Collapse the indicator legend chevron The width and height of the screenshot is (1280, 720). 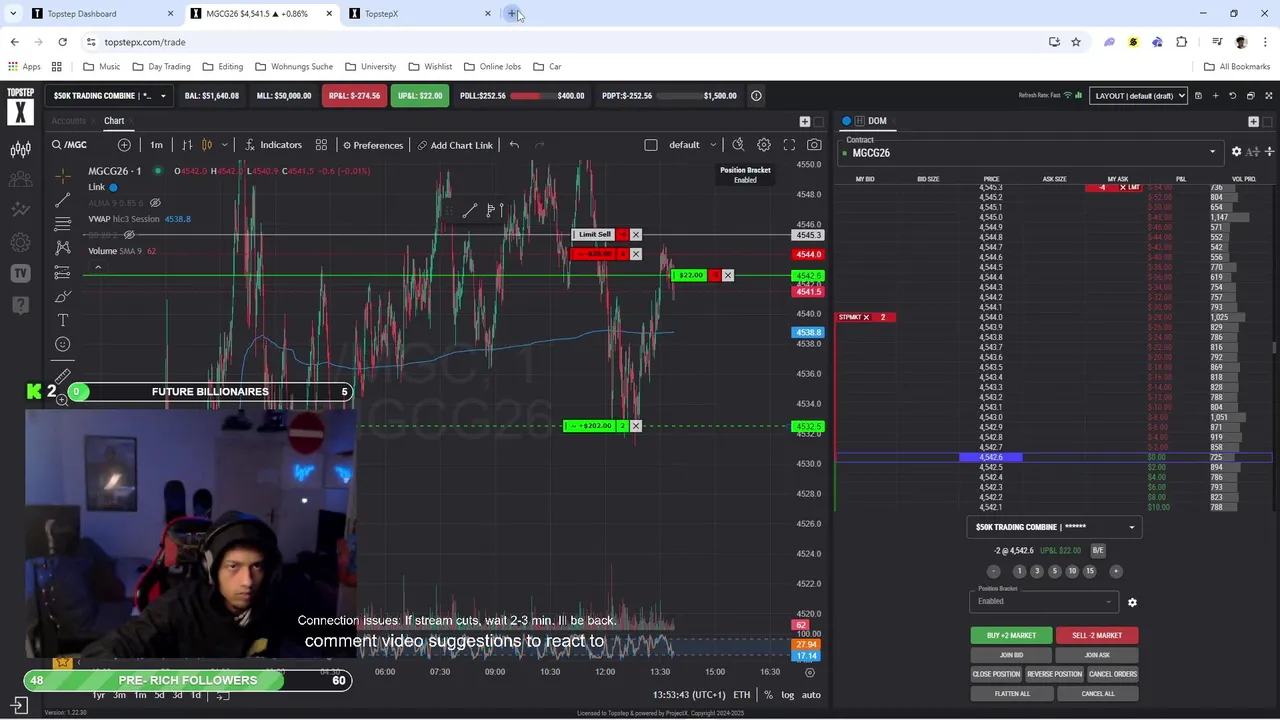(x=98, y=267)
